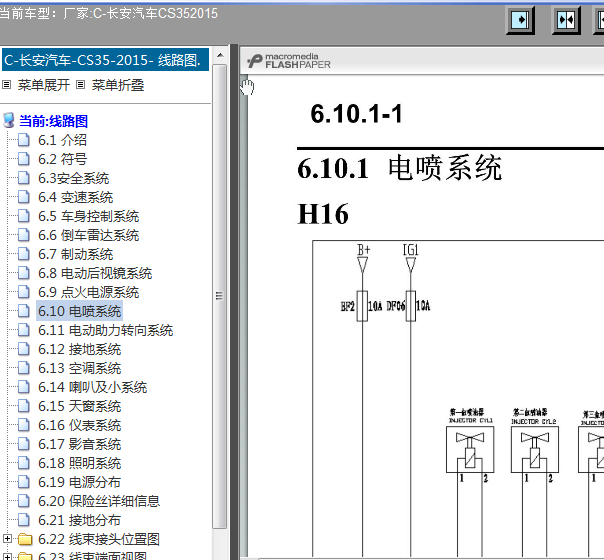The height and width of the screenshot is (560, 604).
Task: Open 6.21 接地分布 entry
Action: (x=79, y=520)
